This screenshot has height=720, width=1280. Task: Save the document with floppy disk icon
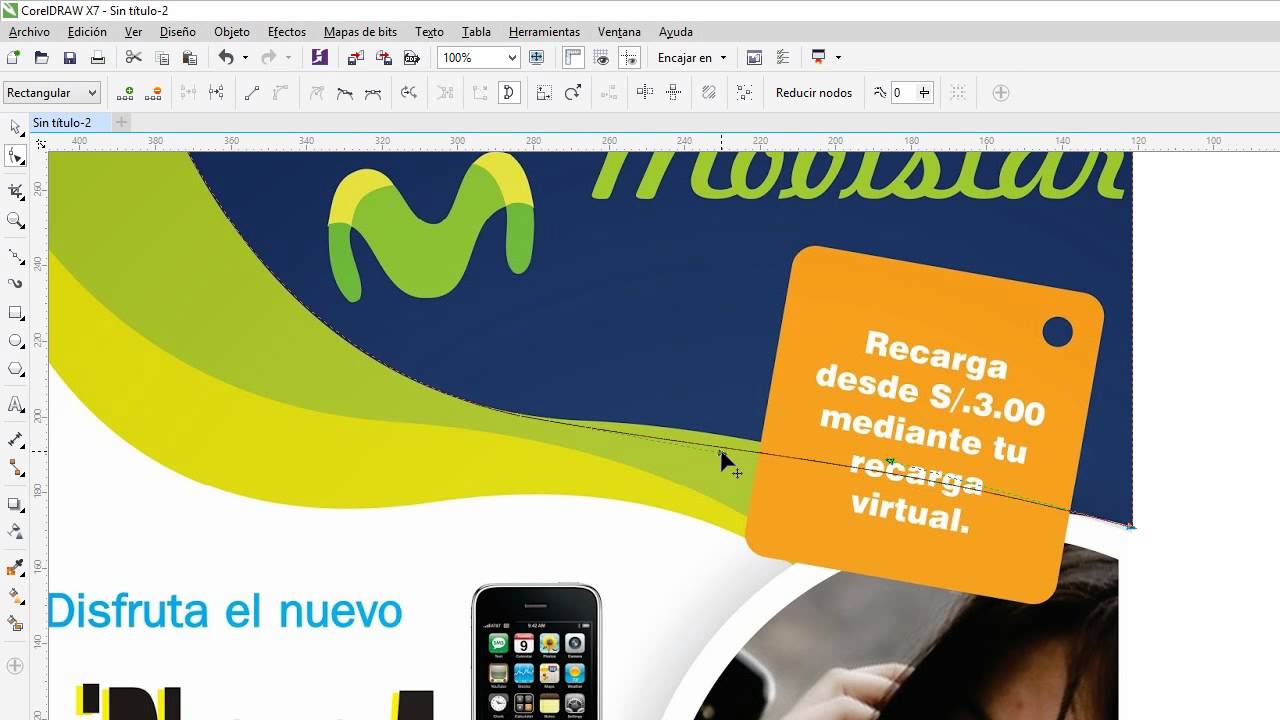[69, 58]
